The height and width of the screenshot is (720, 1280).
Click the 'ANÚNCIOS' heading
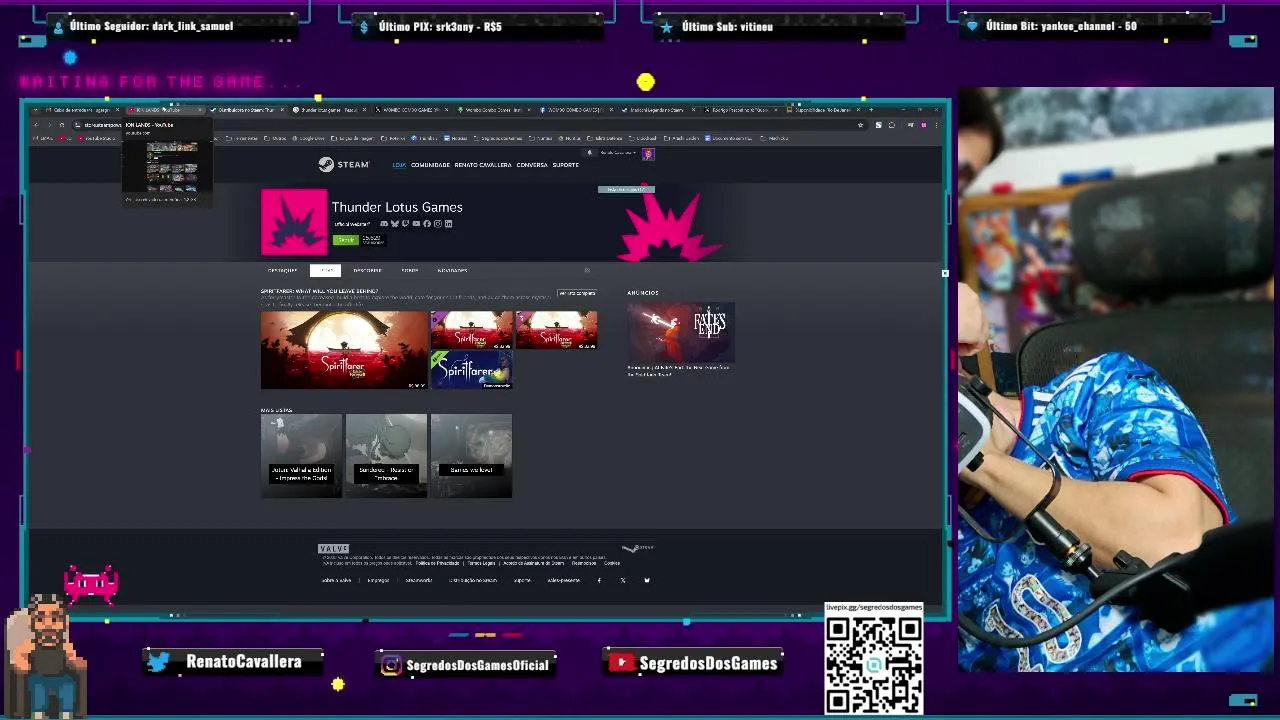(x=643, y=293)
